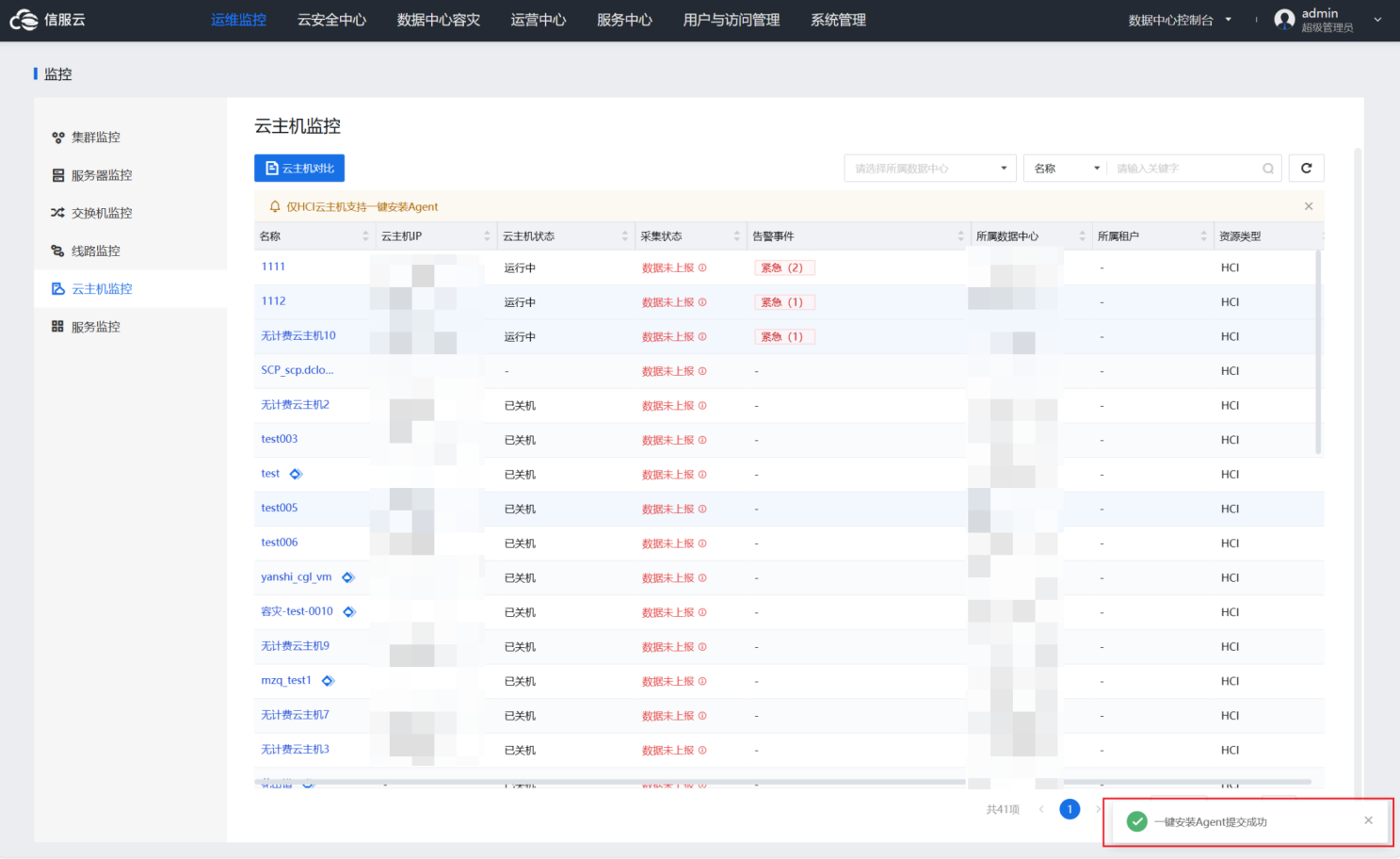Open the 请选择所属数据中心 dropdown
The image size is (1400, 859).
[x=930, y=168]
